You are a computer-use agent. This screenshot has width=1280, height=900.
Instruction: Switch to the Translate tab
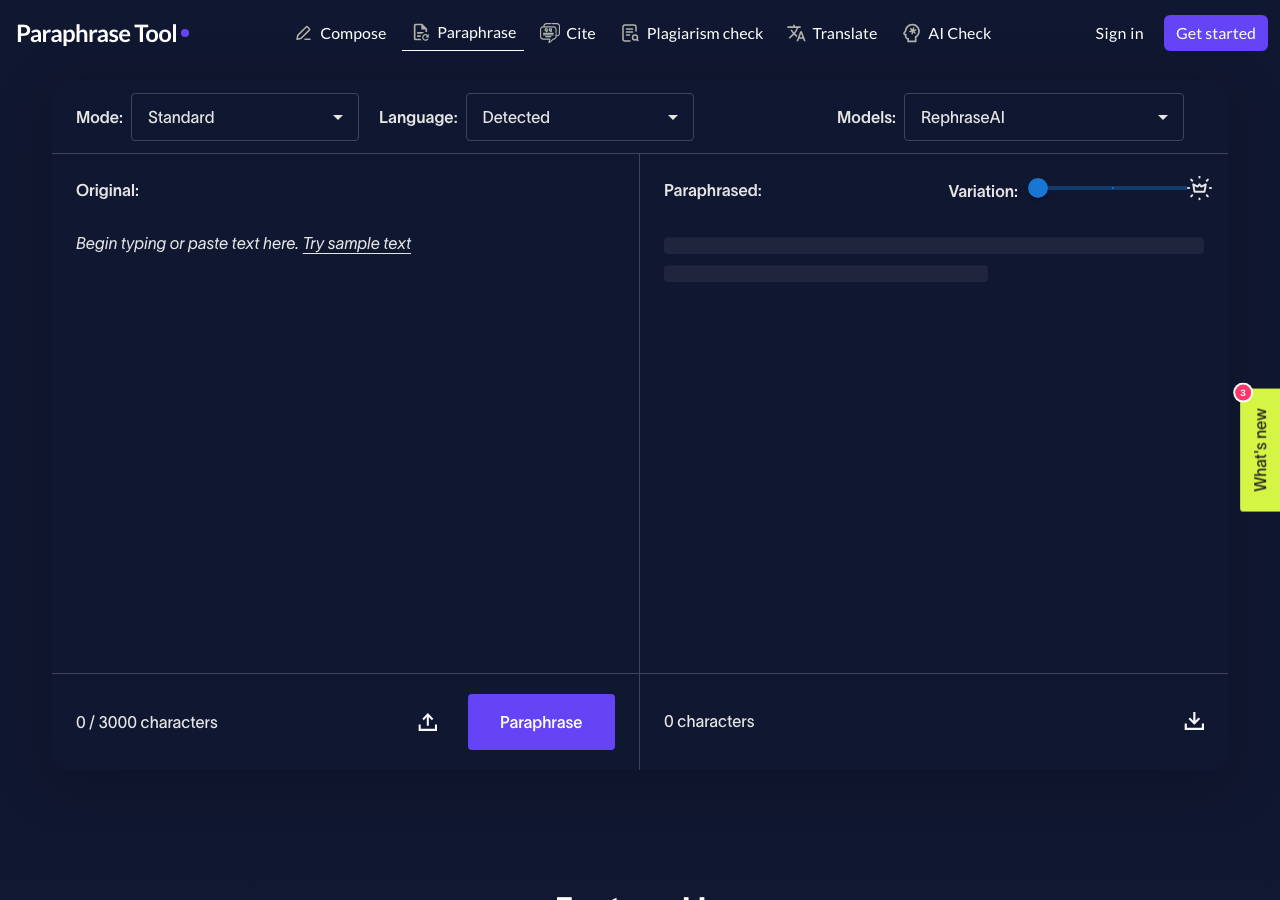832,33
